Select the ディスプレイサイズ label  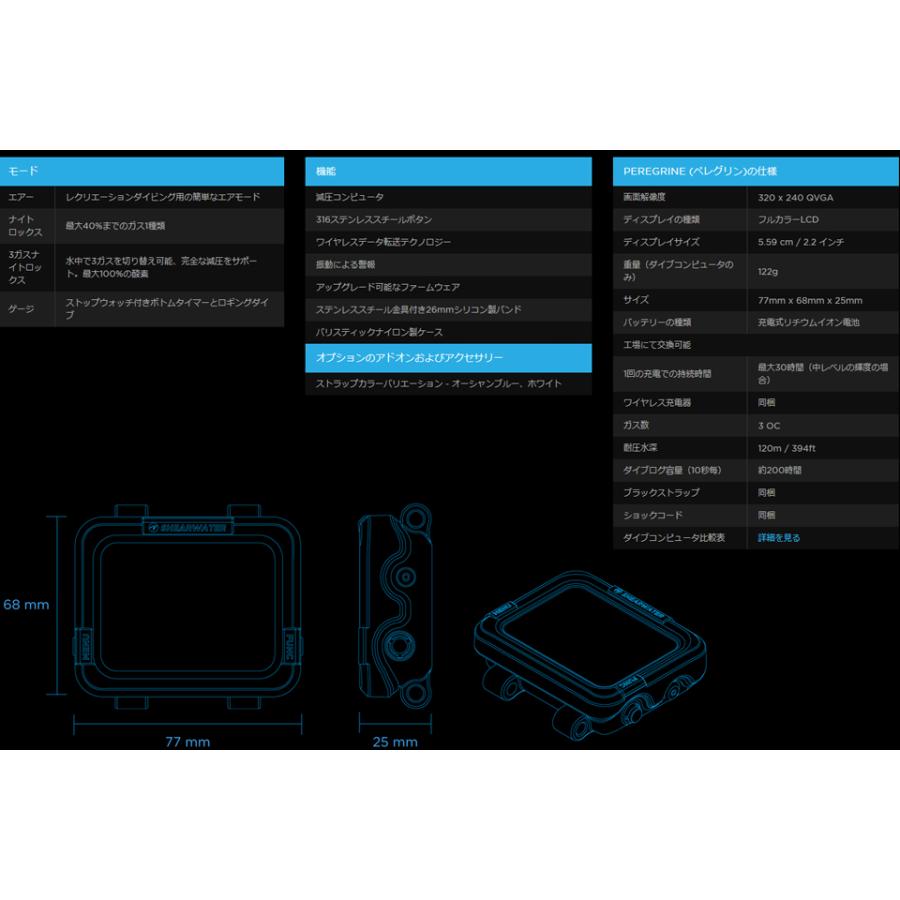click(x=661, y=242)
